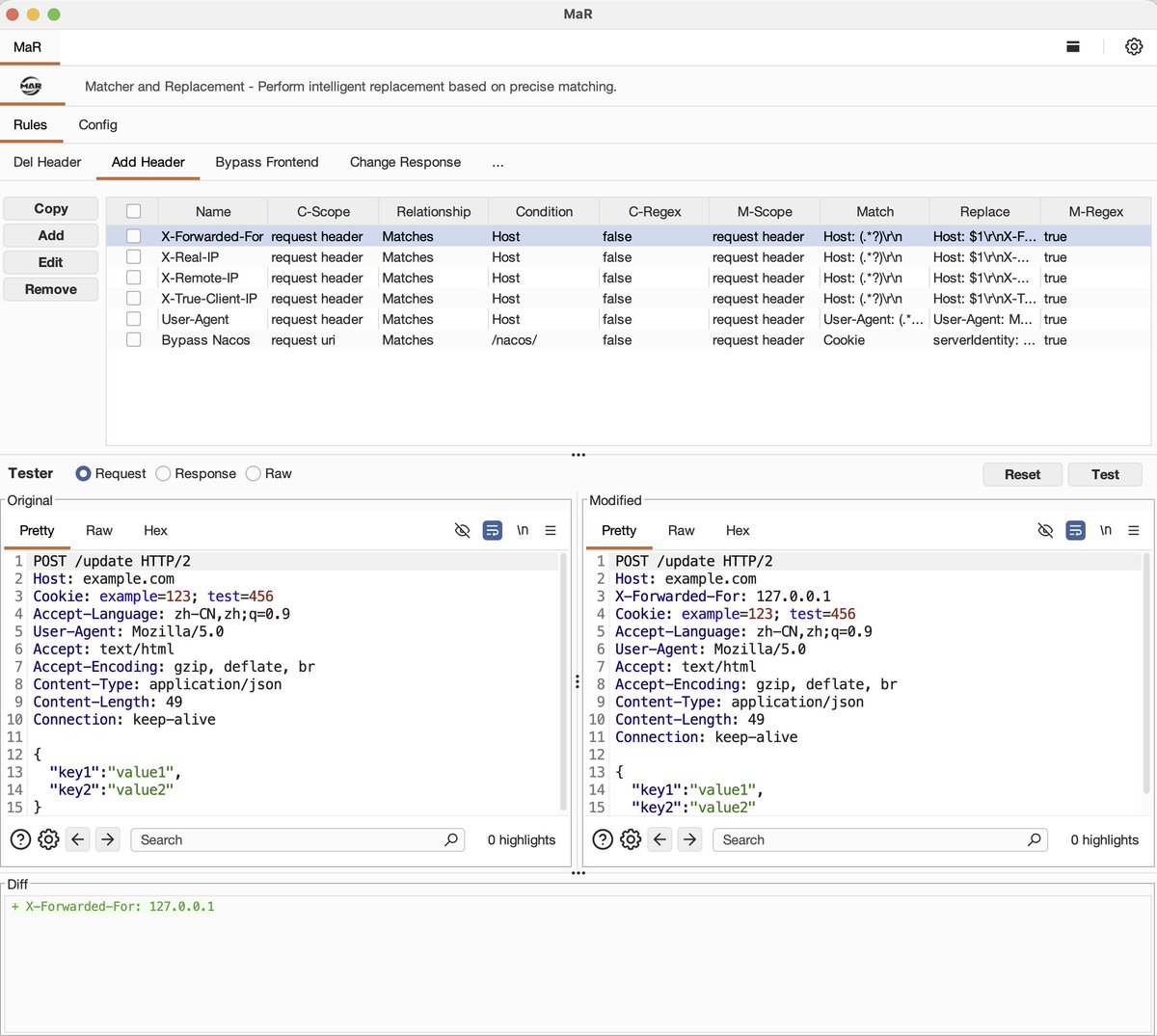Click inside the Search field under the Original editor
The image size is (1157, 1036).
point(289,839)
